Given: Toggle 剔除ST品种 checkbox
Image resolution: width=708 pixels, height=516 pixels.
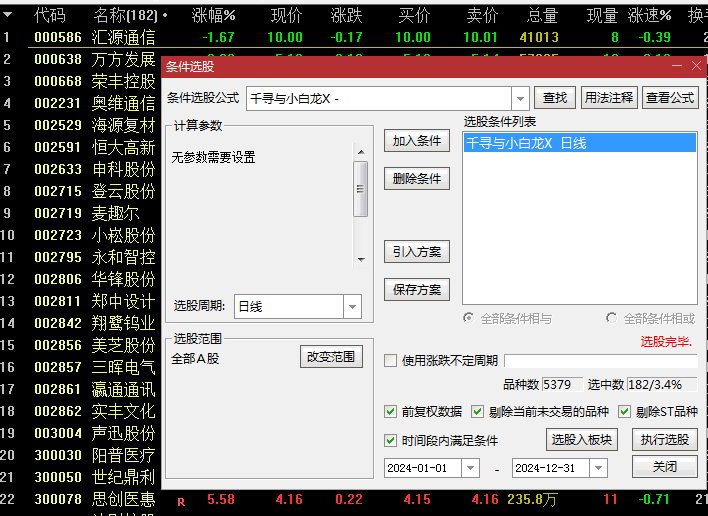Looking at the screenshot, I should pos(624,412).
